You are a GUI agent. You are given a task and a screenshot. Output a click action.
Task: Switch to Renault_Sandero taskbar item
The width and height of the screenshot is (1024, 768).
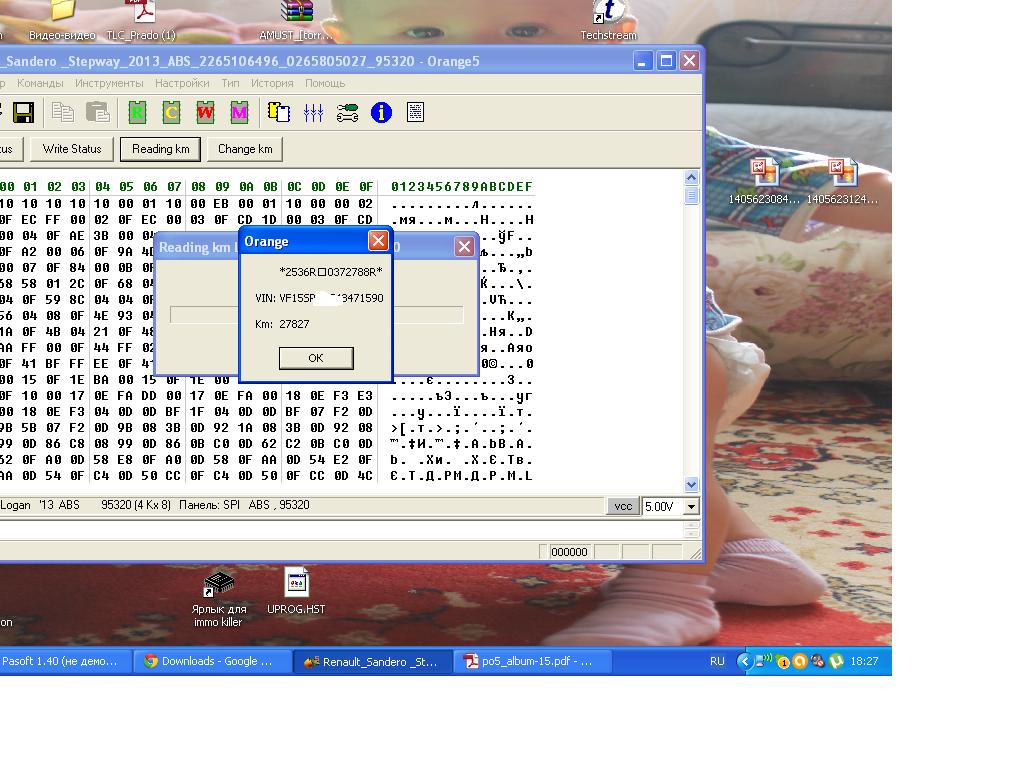[x=373, y=662]
